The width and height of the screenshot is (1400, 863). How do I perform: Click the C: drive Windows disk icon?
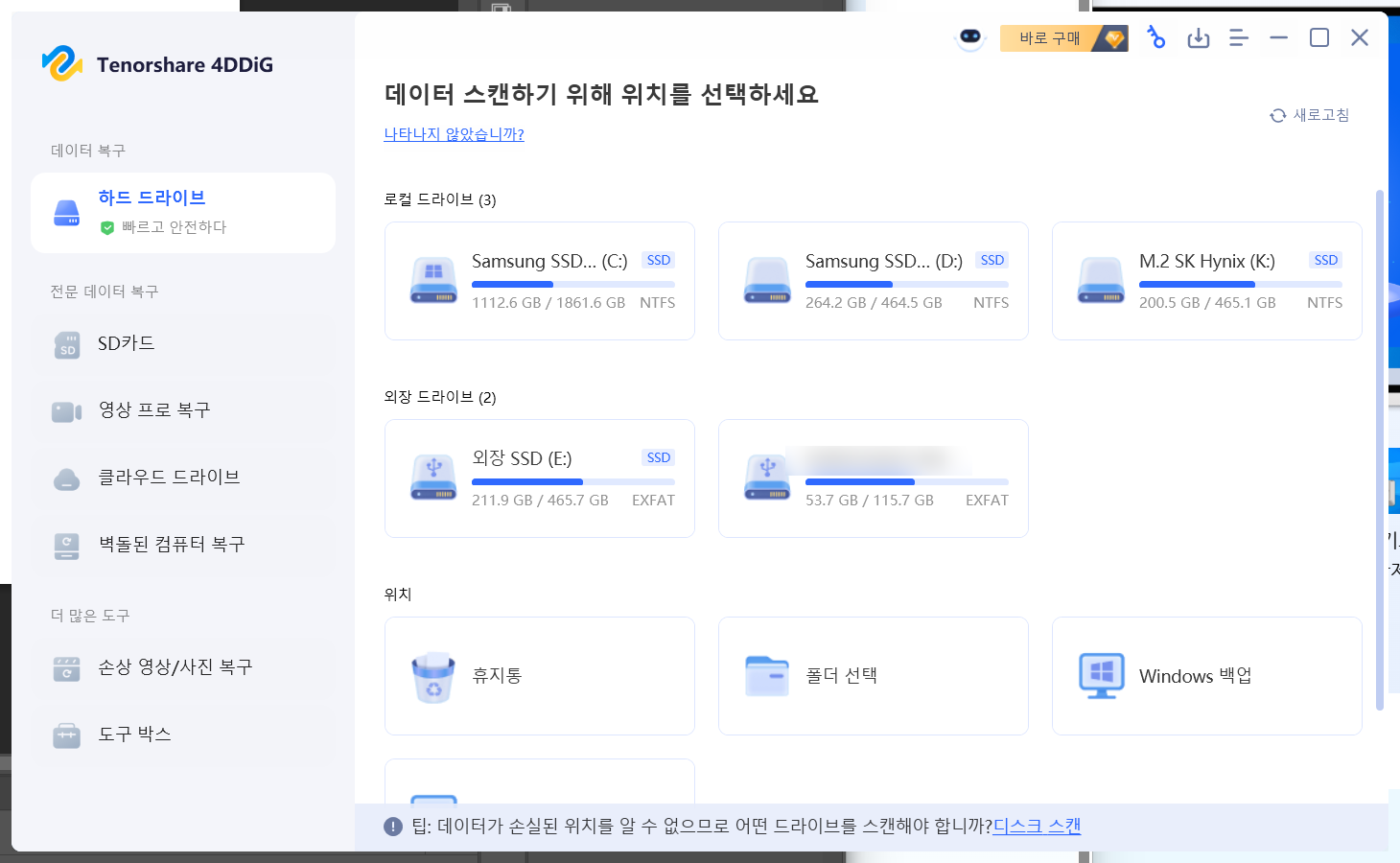tap(433, 281)
